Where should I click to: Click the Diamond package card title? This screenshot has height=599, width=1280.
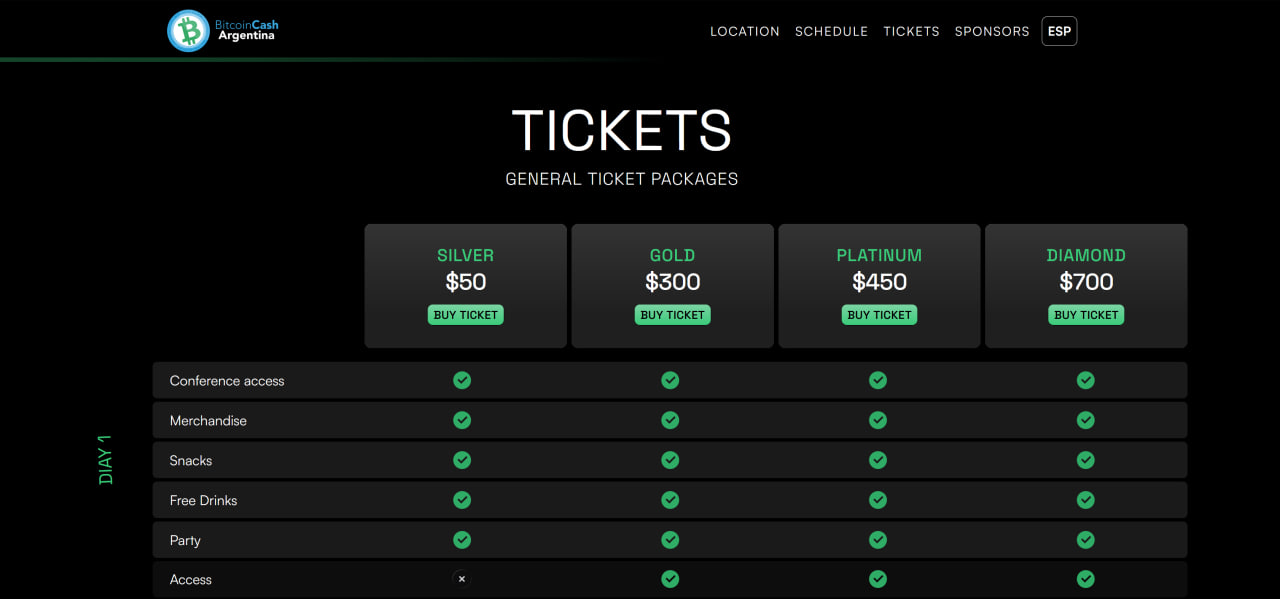click(x=1086, y=255)
